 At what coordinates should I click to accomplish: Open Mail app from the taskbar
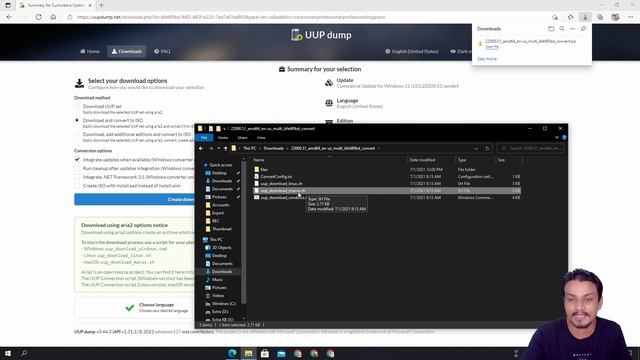pos(281,353)
